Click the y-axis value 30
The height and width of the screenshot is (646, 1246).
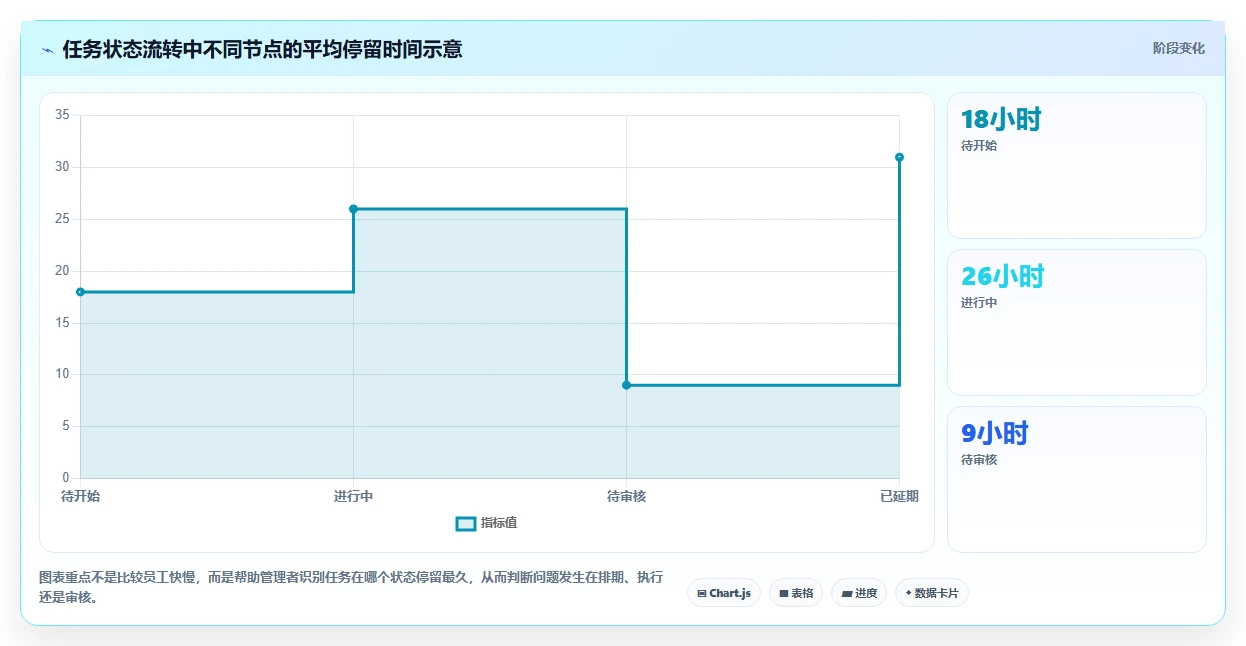point(62,167)
